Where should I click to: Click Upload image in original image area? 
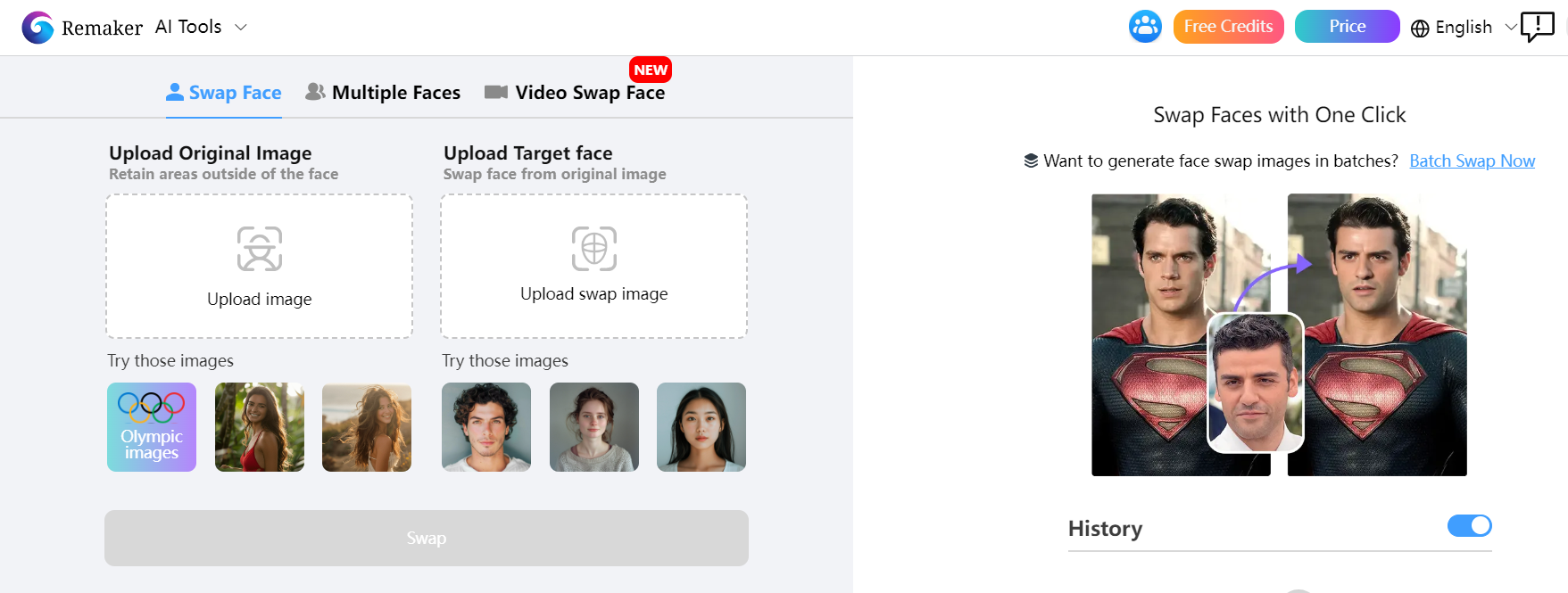[x=260, y=267]
